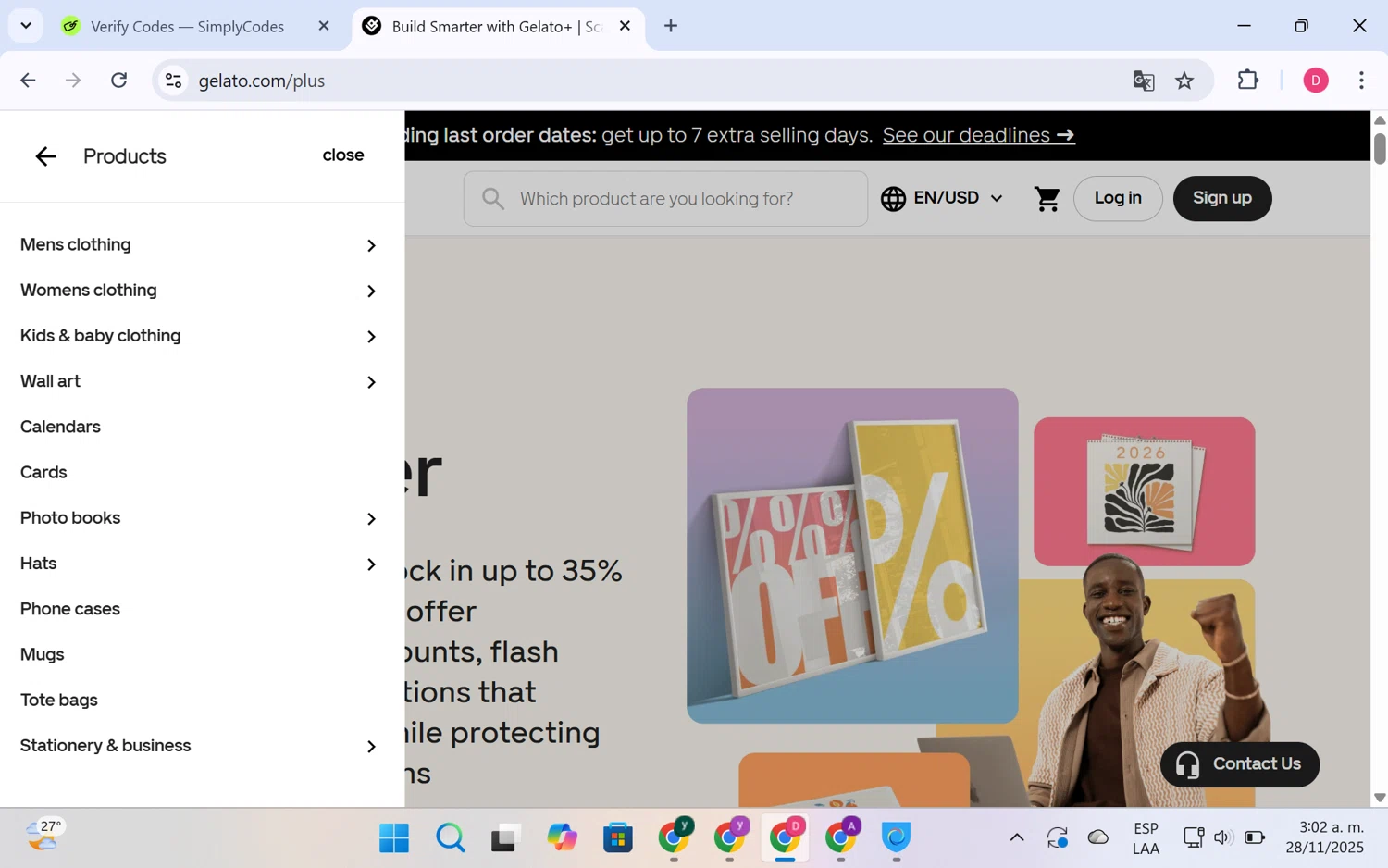Click the 2026 calendar image card
Image resolution: width=1388 pixels, height=868 pixels.
(x=1144, y=491)
